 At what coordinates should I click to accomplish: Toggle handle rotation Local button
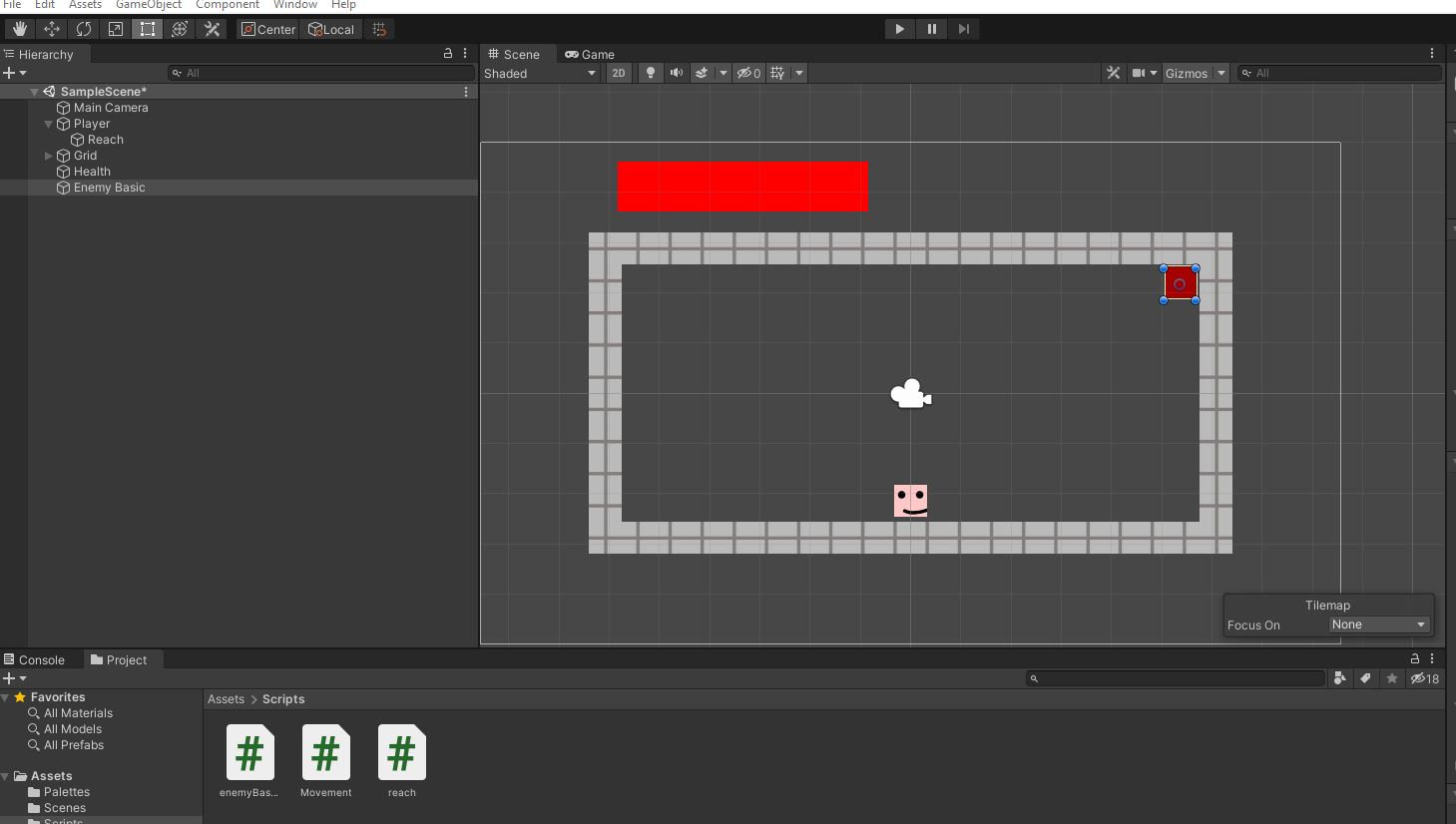click(331, 29)
